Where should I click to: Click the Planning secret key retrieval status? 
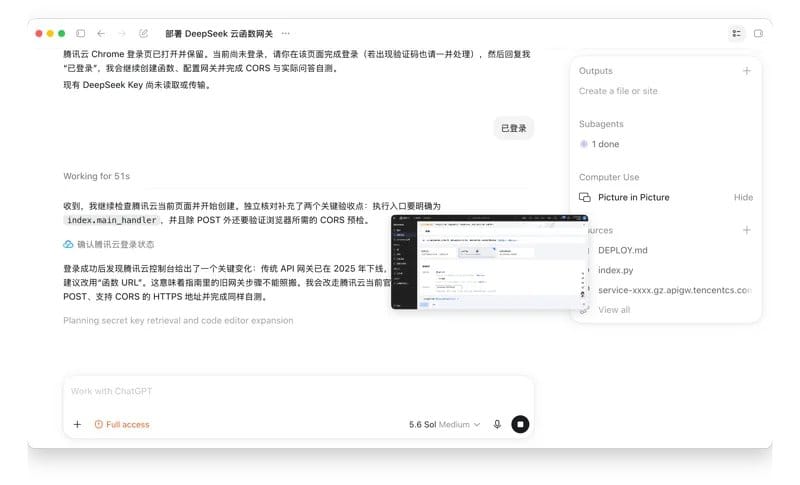pos(178,320)
